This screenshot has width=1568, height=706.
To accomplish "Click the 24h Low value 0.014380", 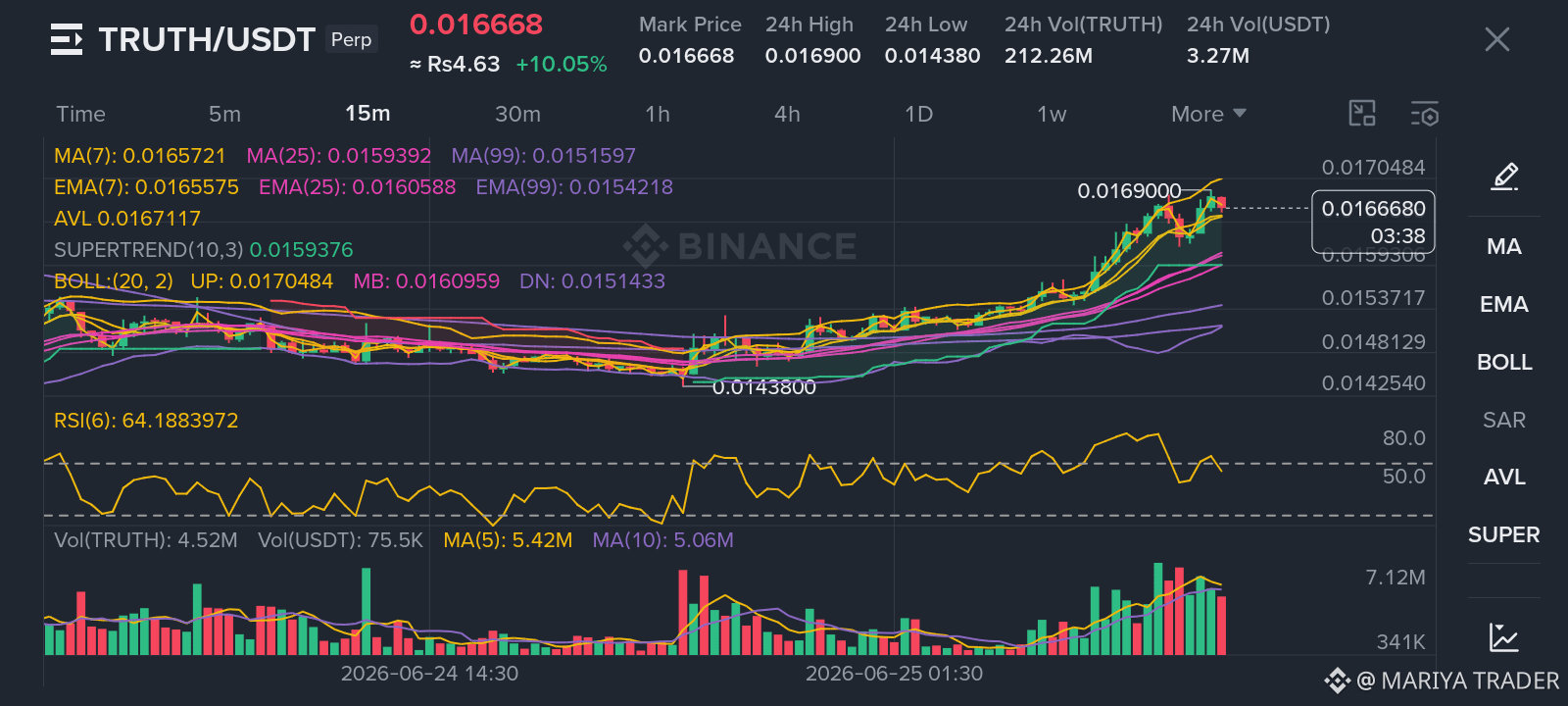I will click(x=932, y=56).
